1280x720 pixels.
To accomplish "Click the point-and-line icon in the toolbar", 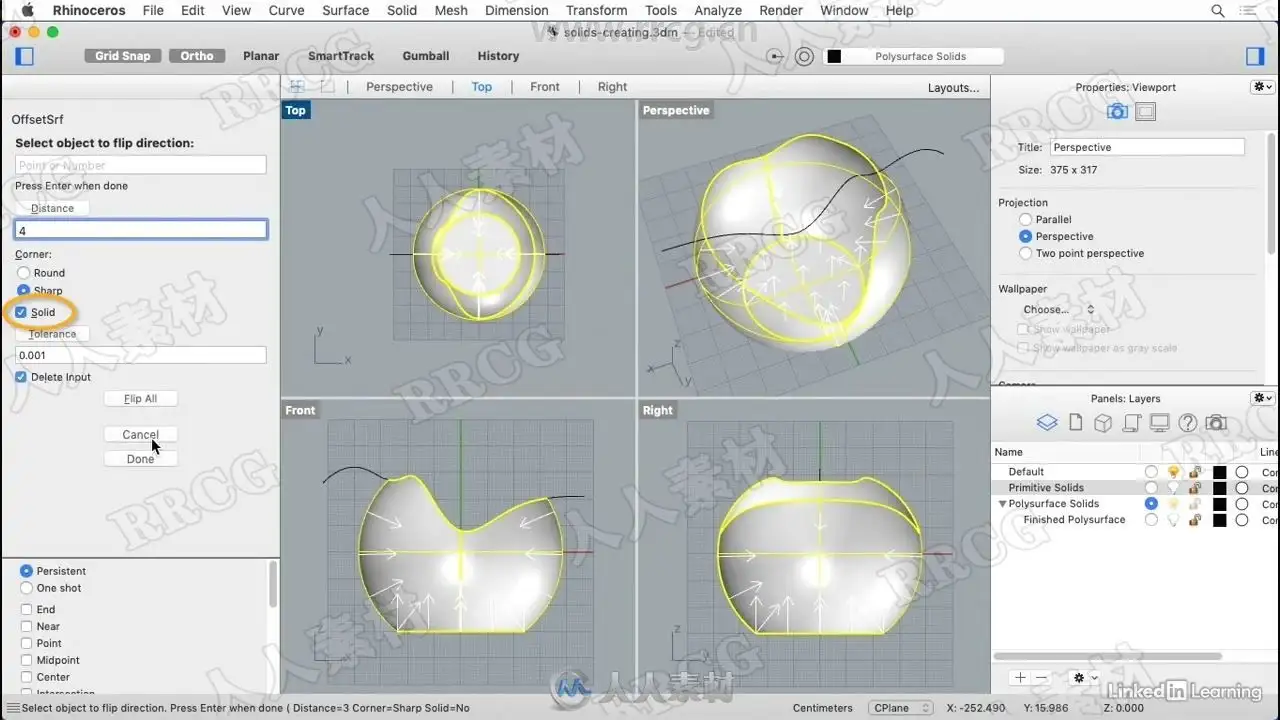I will coord(776,56).
